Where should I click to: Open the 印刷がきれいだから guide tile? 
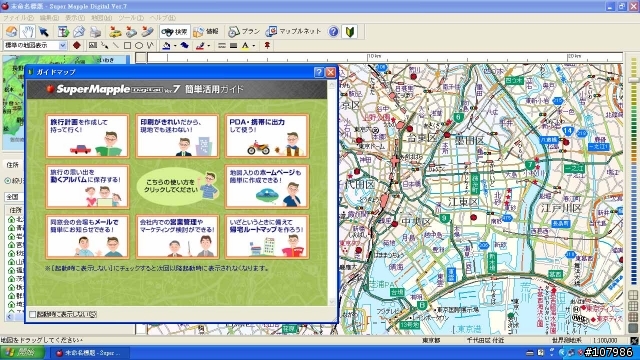[177, 136]
